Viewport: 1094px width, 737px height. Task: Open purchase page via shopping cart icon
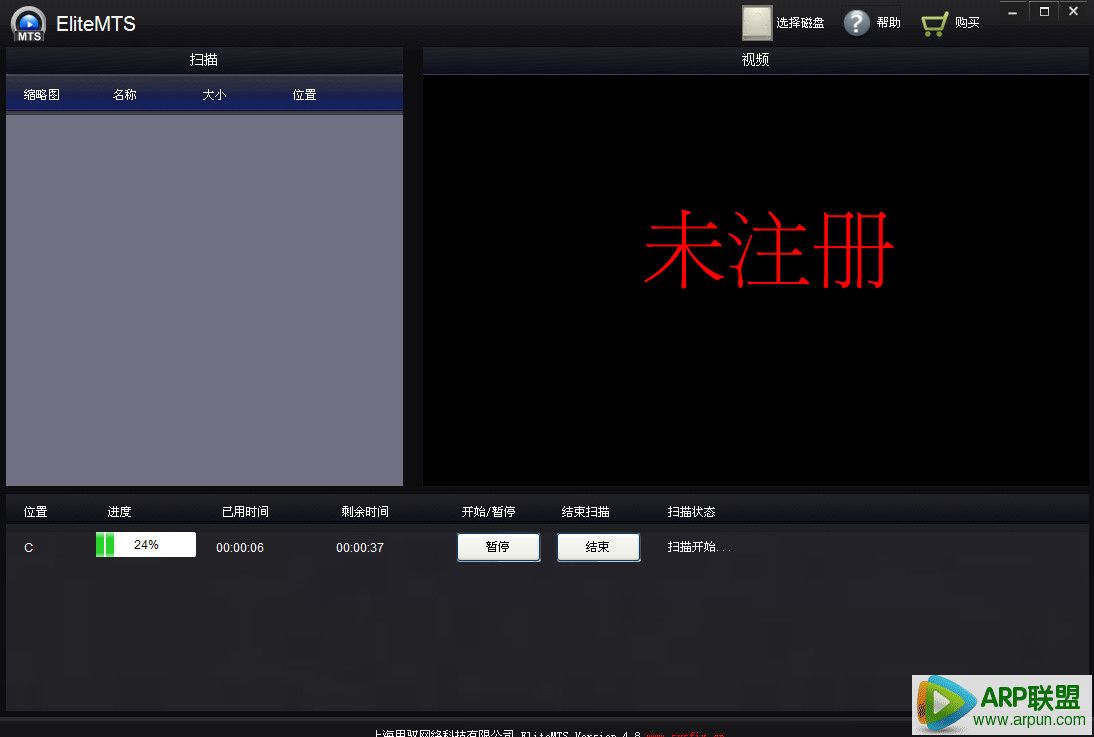(934, 22)
